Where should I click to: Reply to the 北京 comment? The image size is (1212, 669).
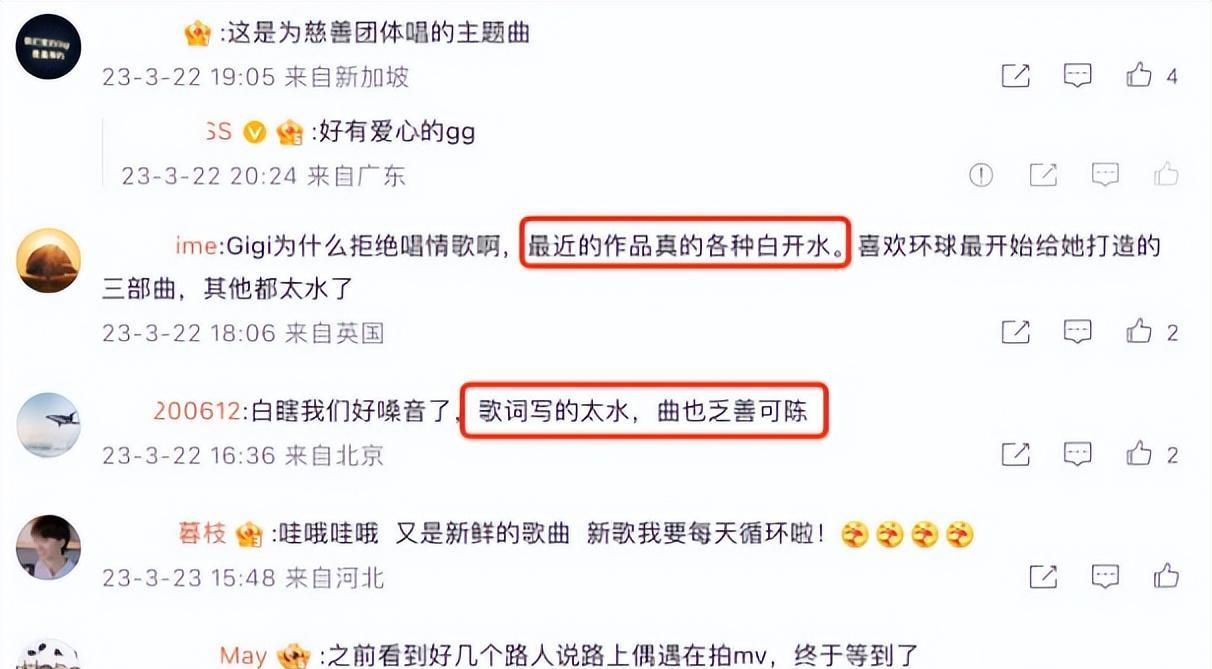point(1077,454)
